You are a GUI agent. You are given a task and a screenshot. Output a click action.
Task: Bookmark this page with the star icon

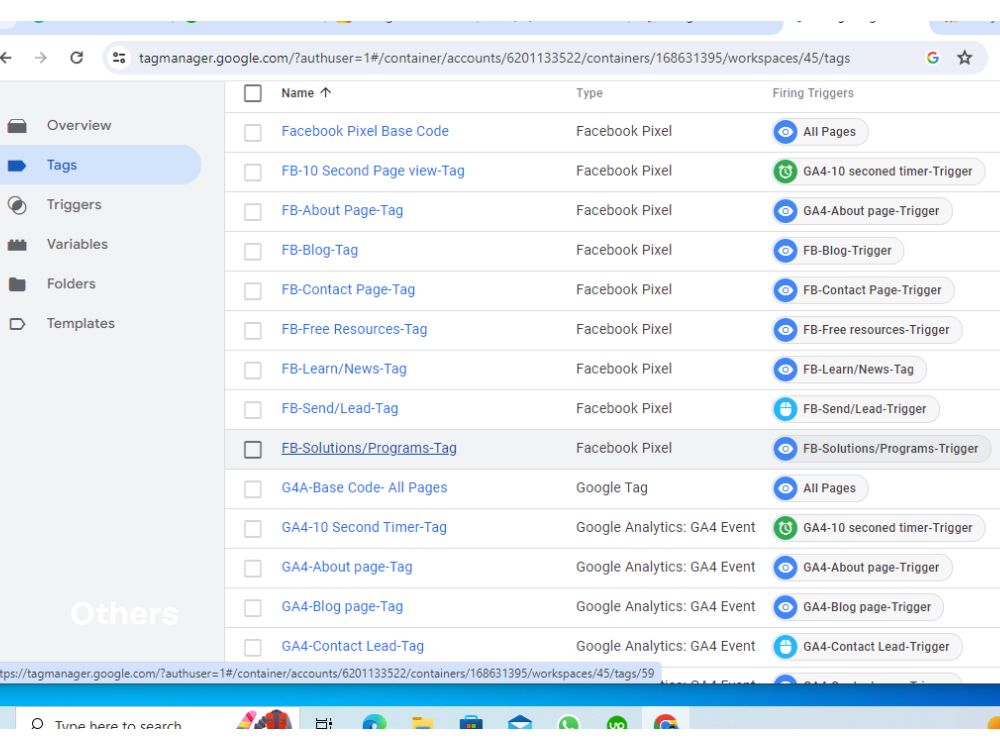[x=964, y=58]
